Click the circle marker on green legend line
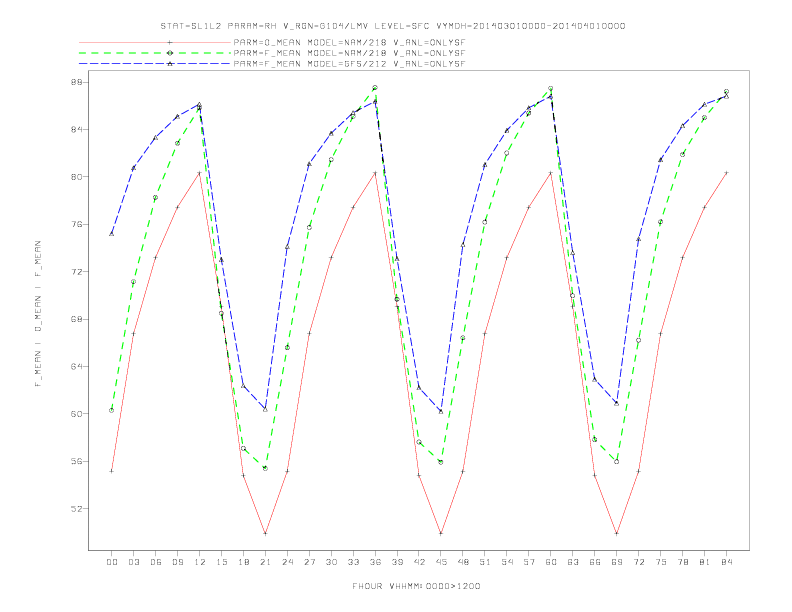This screenshot has width=792, height=612. pyautogui.click(x=170, y=53)
